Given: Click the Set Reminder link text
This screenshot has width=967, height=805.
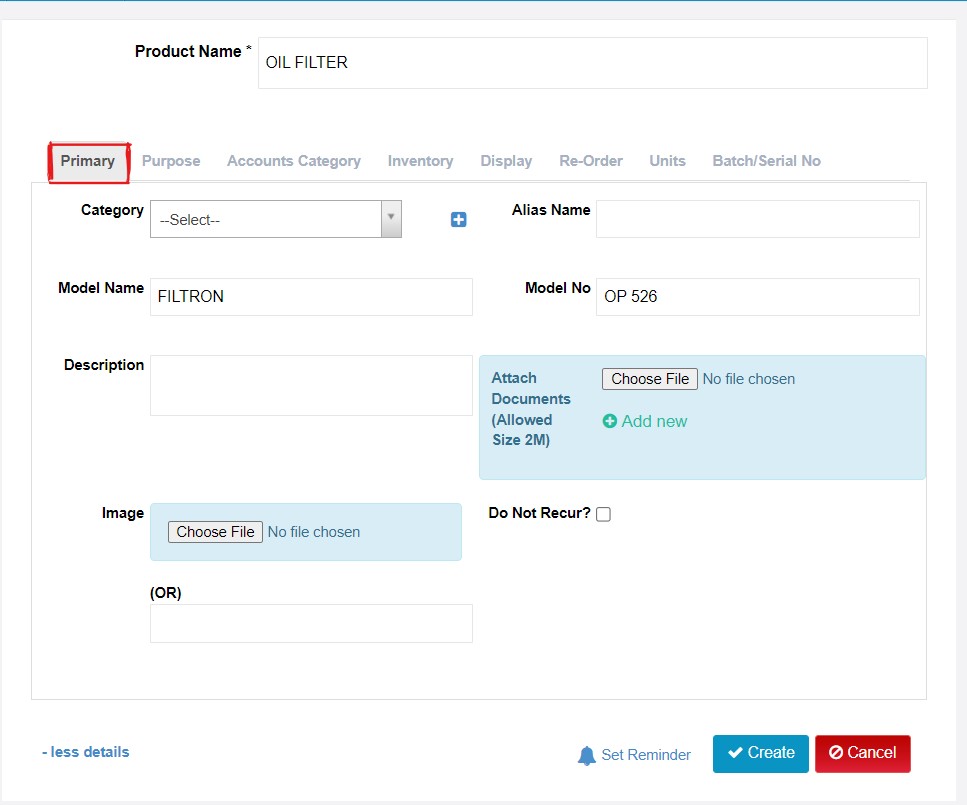Looking at the screenshot, I should (646, 755).
